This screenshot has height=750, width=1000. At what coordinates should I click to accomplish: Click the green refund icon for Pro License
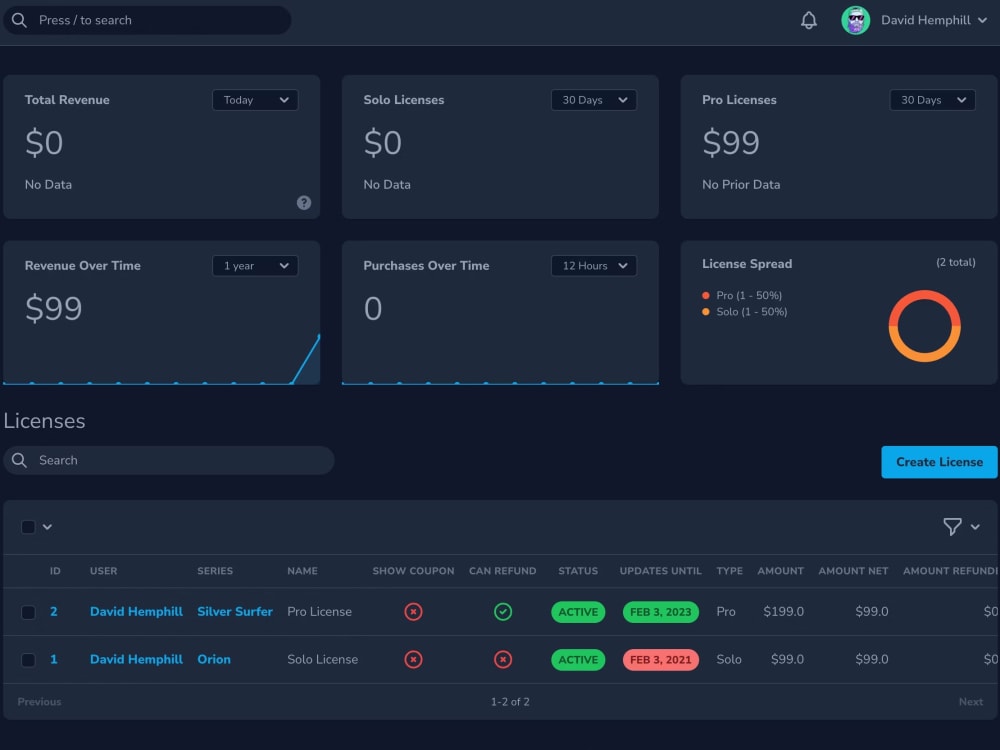coord(503,610)
